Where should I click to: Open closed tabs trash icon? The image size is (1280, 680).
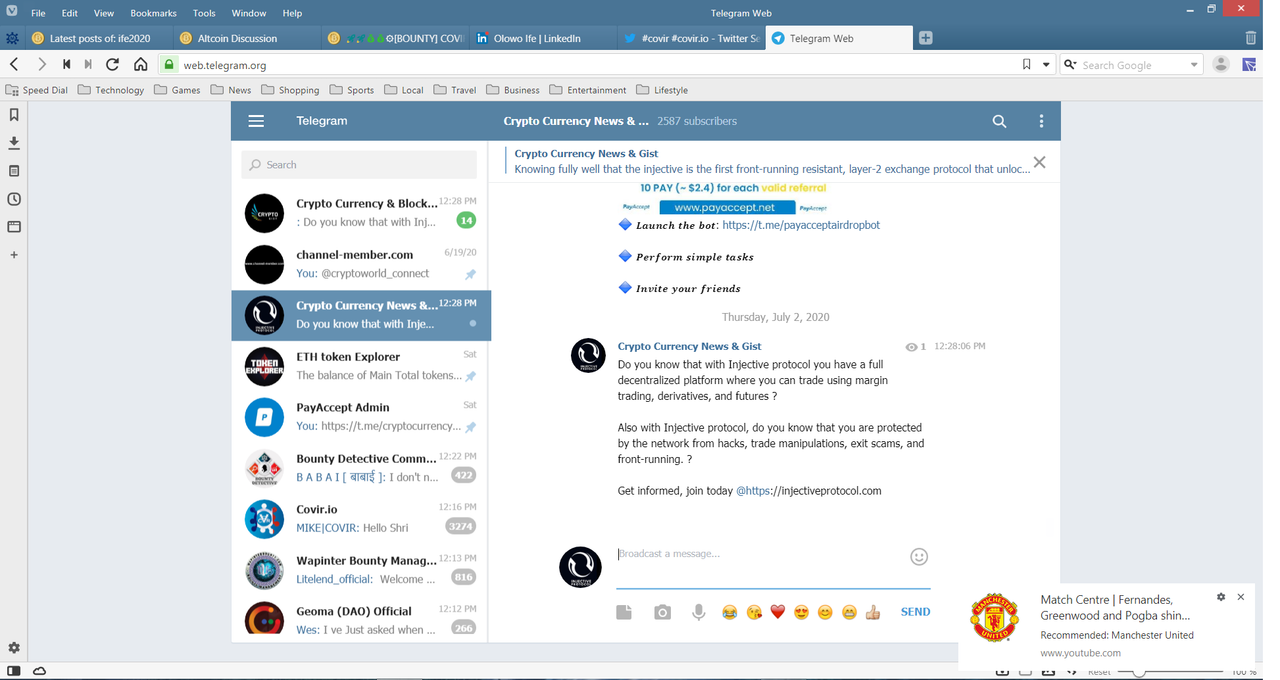(x=1250, y=38)
